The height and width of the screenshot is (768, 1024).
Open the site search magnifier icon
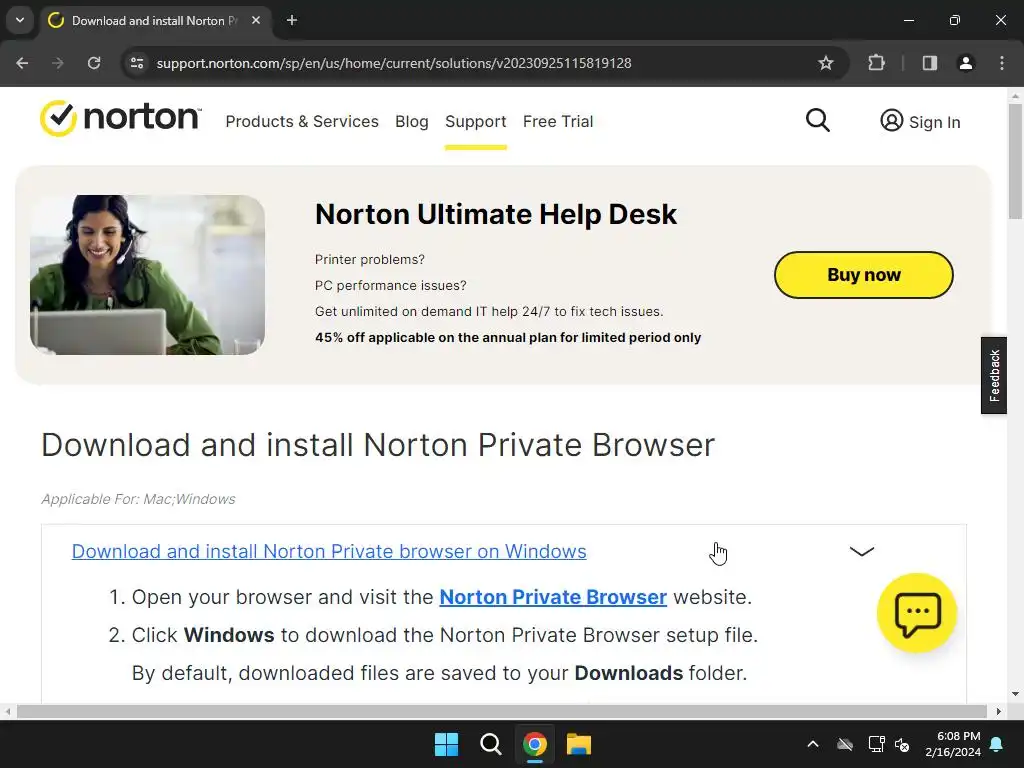[x=817, y=121]
